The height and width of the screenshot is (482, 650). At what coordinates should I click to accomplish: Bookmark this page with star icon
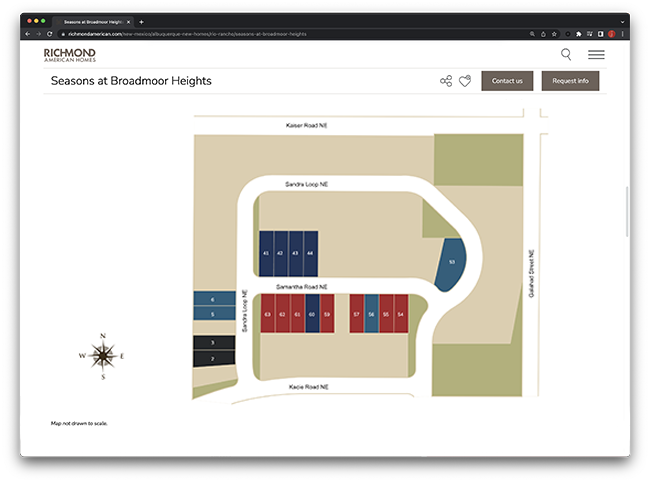click(554, 34)
